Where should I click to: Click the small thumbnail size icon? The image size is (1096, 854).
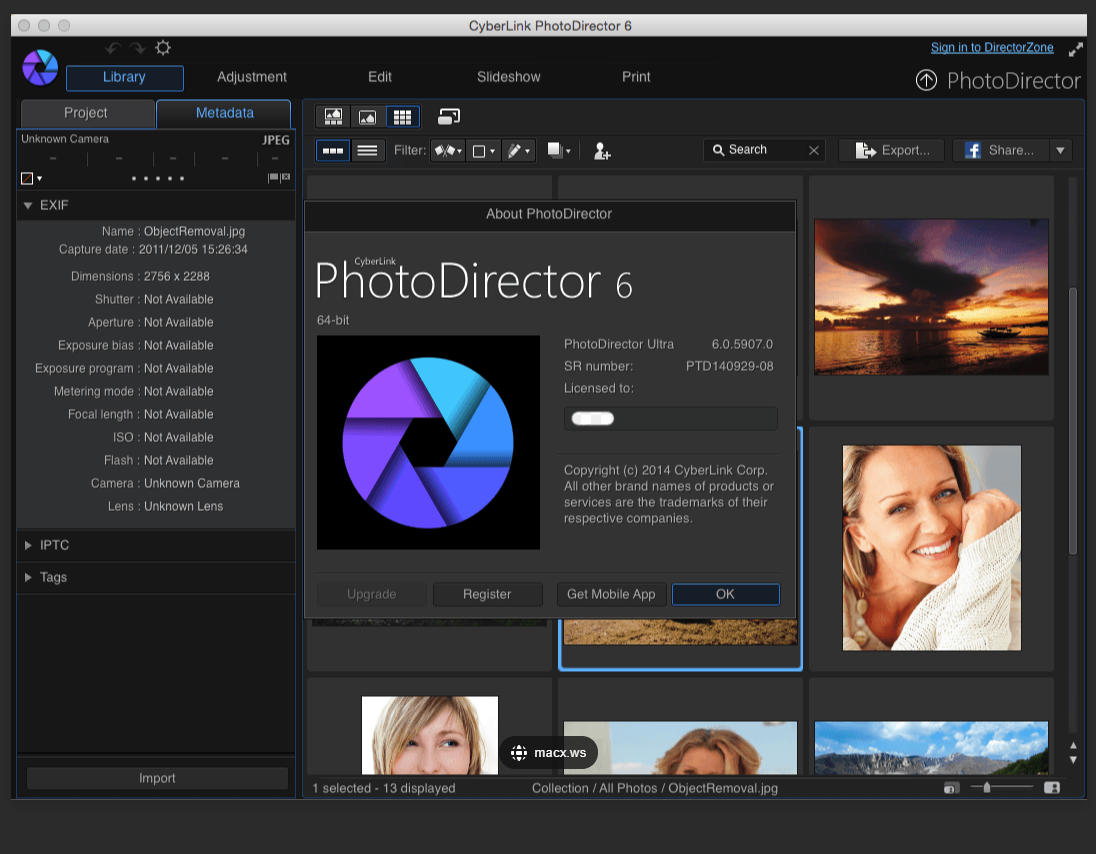[951, 788]
